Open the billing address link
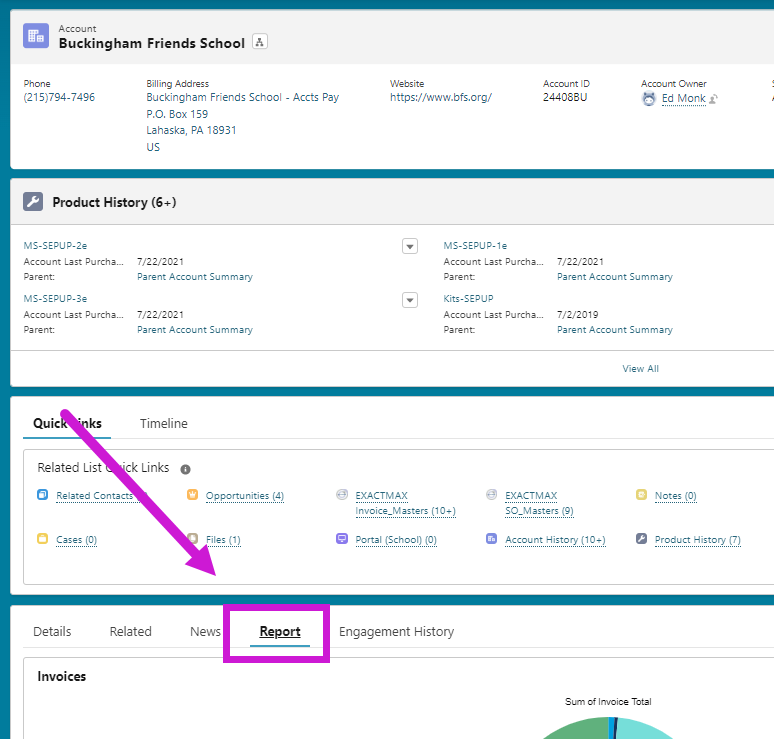This screenshot has width=774, height=739. 242,122
